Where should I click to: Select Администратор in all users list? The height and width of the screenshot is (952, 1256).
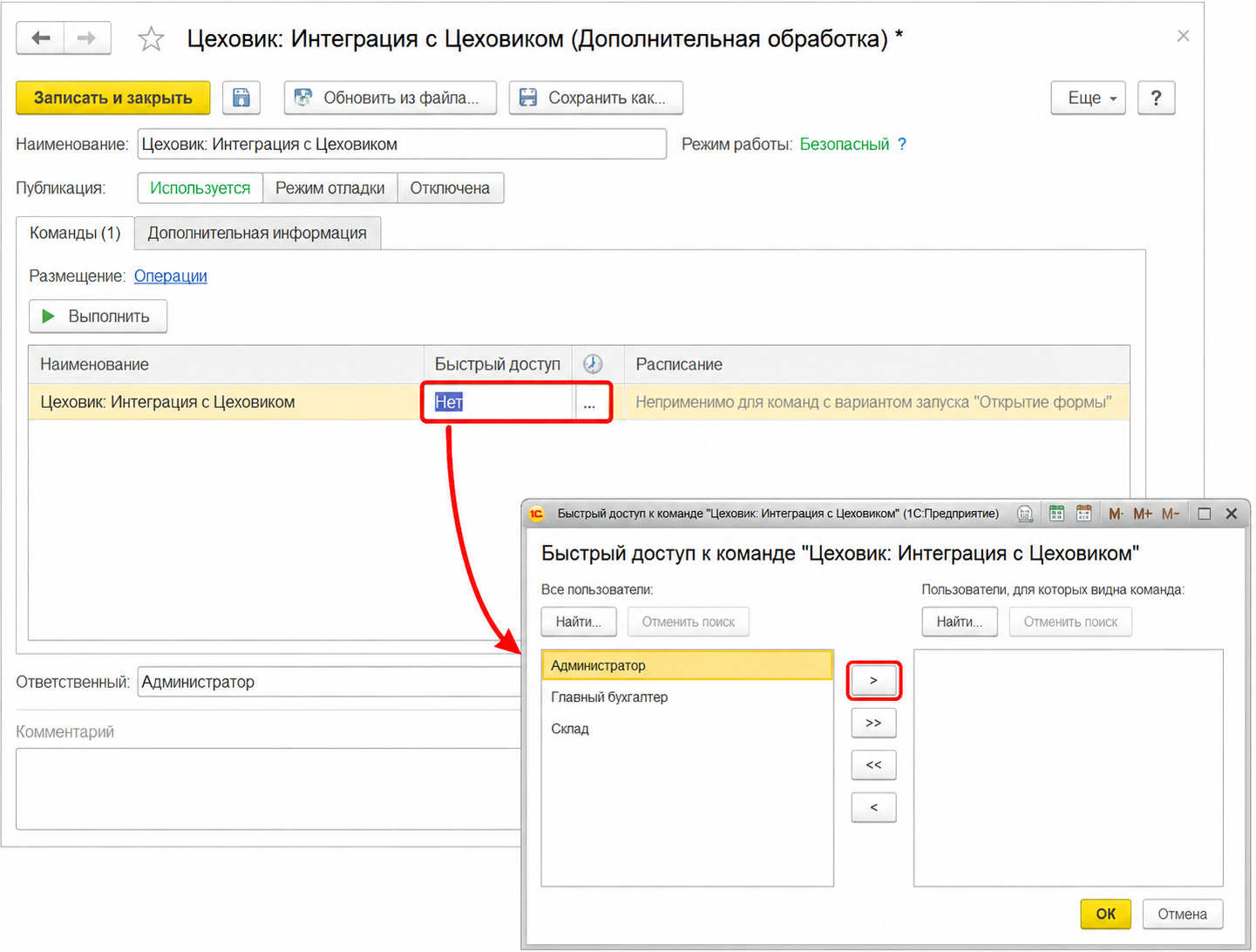687,665
